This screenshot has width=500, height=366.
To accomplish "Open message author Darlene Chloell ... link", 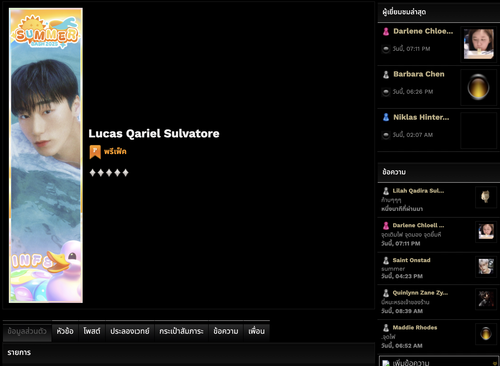I will (x=418, y=225).
